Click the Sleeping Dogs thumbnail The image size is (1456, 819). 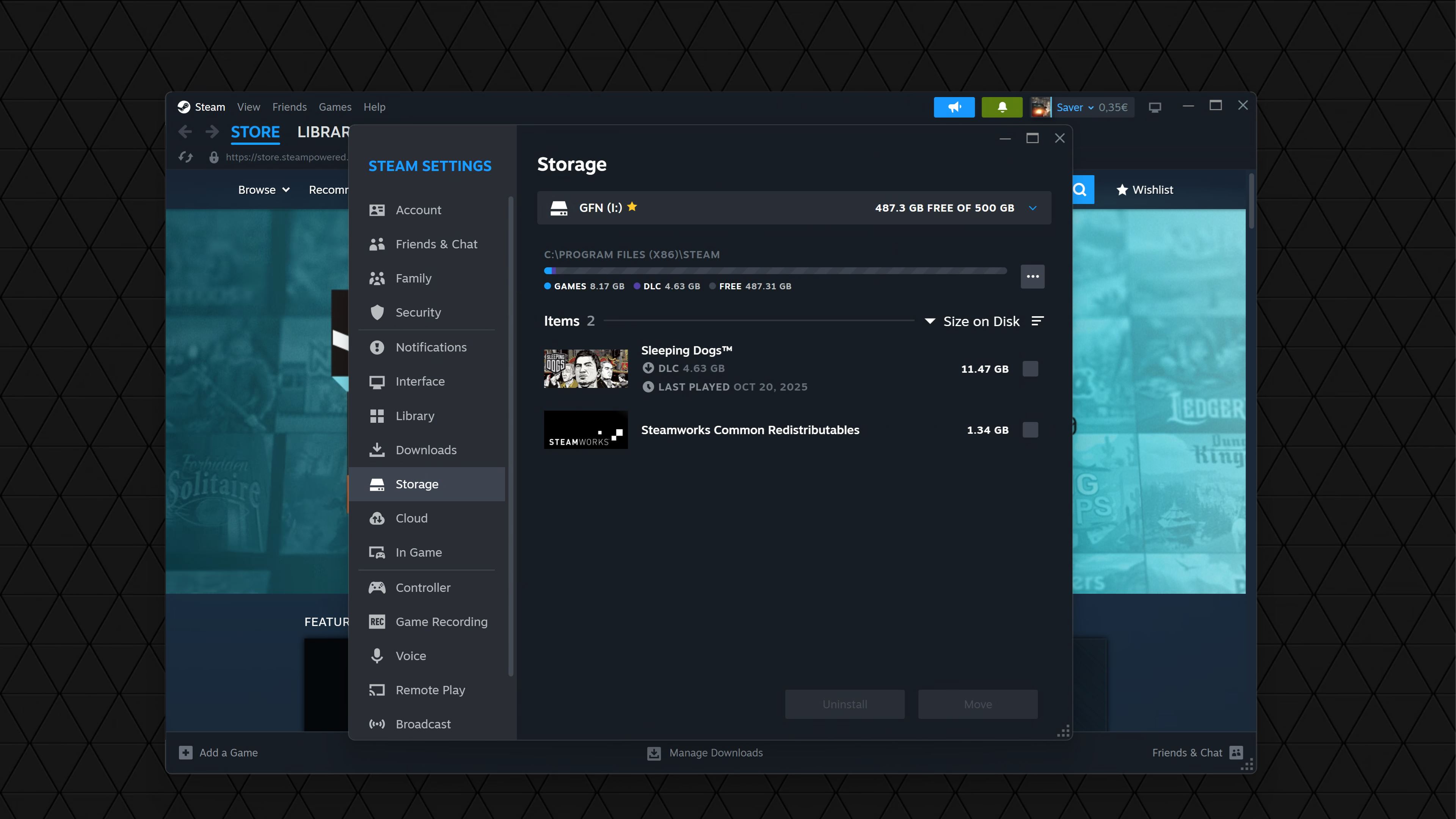tap(585, 369)
